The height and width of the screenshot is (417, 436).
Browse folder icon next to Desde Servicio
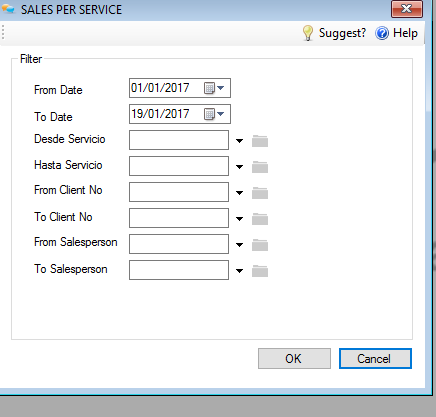pos(260,141)
